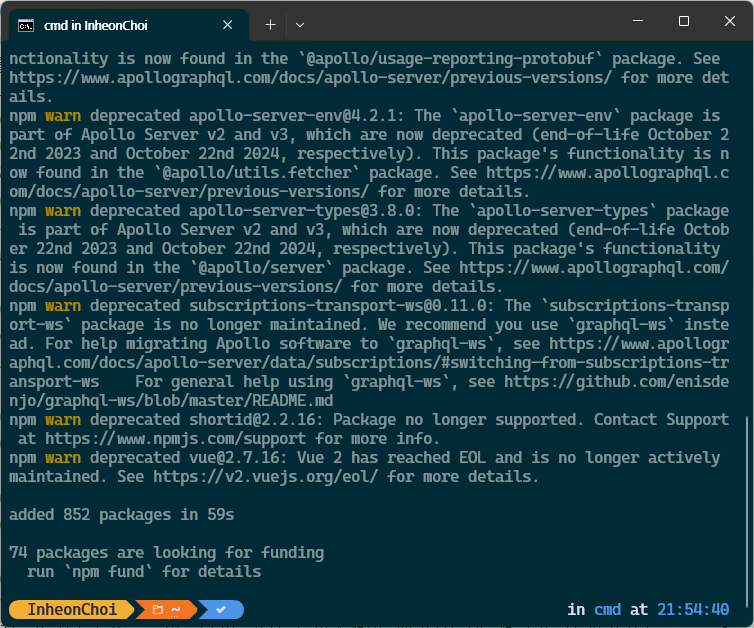The image size is (754, 628).
Task: Click '74 packages are looking for funding'
Action: pos(166,553)
